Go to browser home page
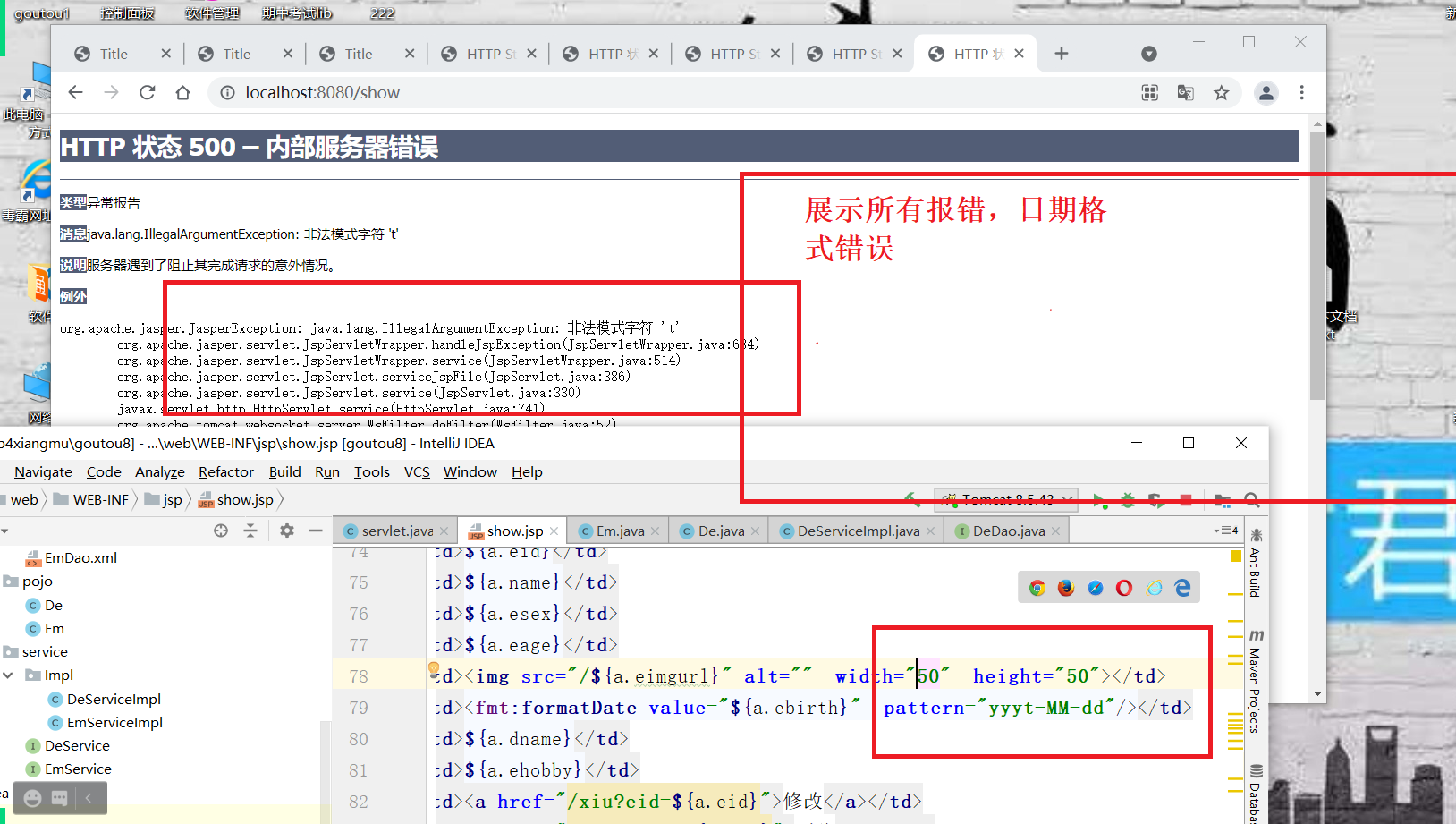1456x824 pixels. [182, 92]
